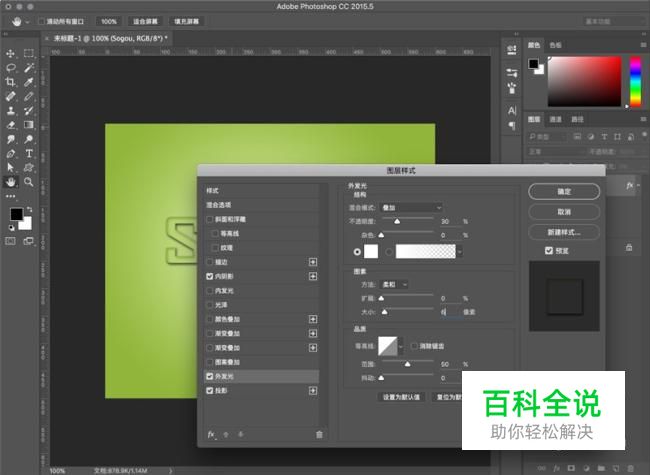Open the Edit Toolbar three-dots button
The image size is (650, 475).
[10, 196]
